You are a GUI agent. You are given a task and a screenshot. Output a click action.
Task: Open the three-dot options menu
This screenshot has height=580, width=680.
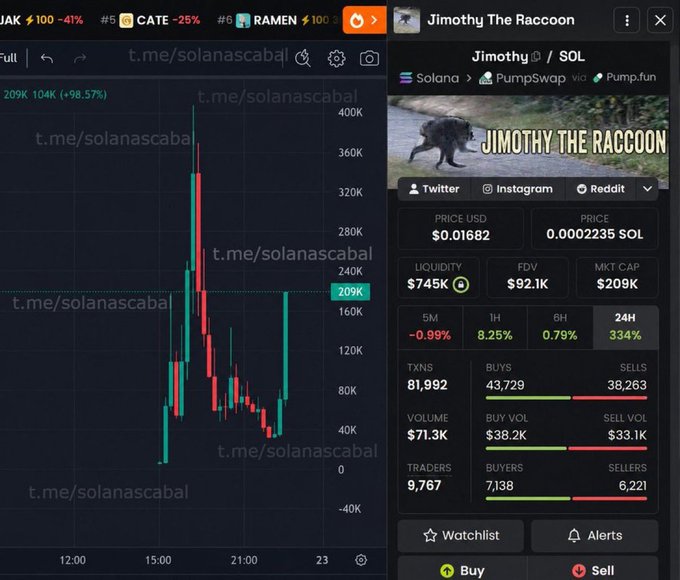tap(627, 20)
